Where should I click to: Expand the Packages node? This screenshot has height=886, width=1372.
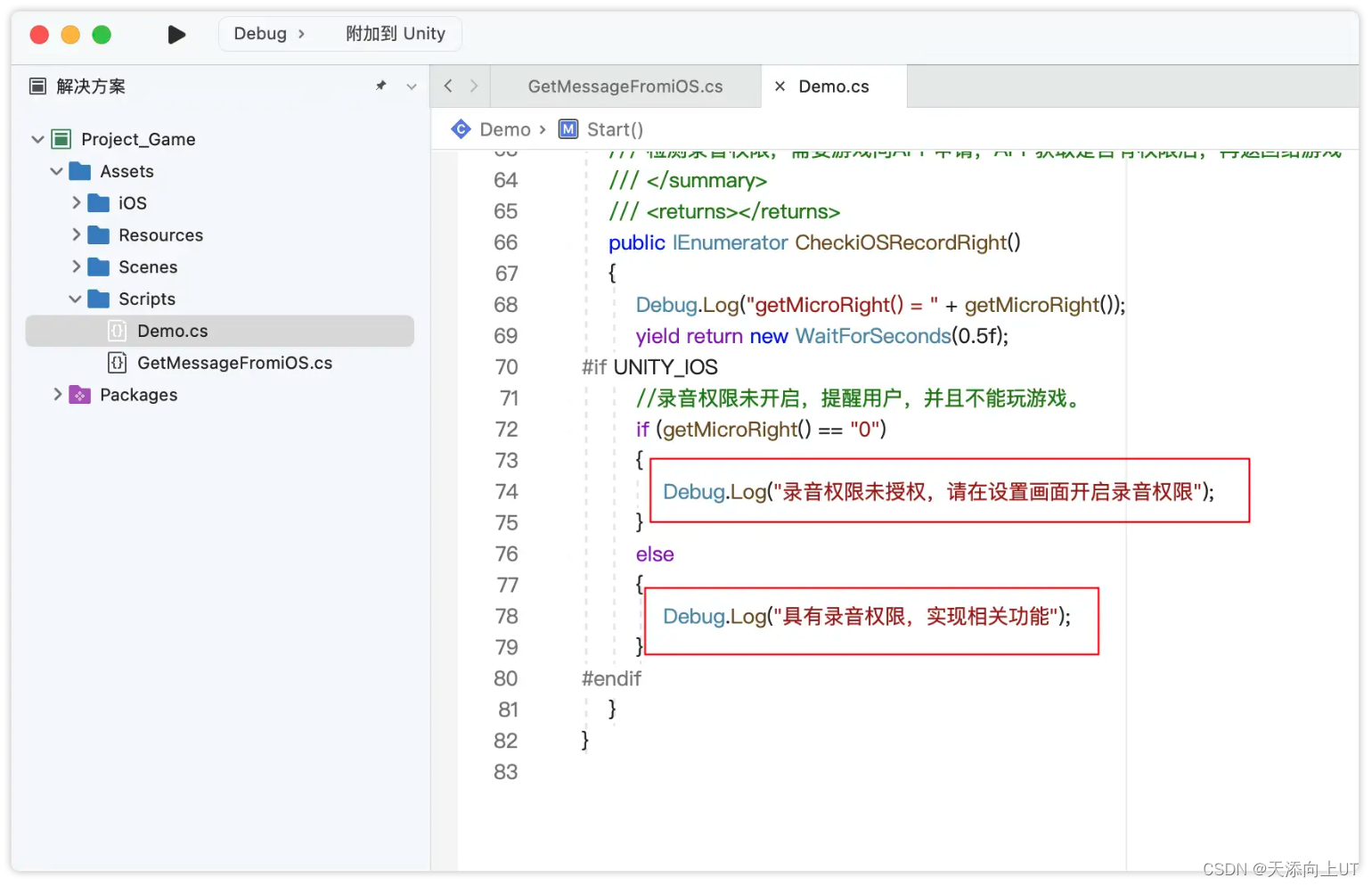57,394
